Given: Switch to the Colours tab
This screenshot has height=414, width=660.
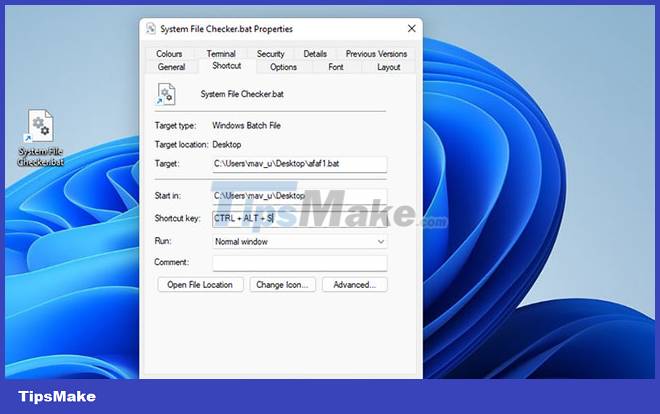Looking at the screenshot, I should [x=169, y=54].
